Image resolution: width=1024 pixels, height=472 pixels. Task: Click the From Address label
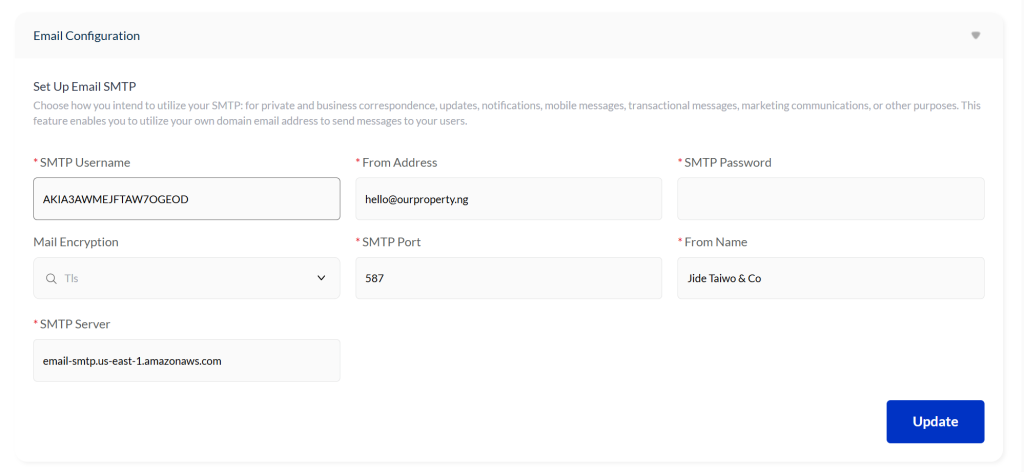399,162
